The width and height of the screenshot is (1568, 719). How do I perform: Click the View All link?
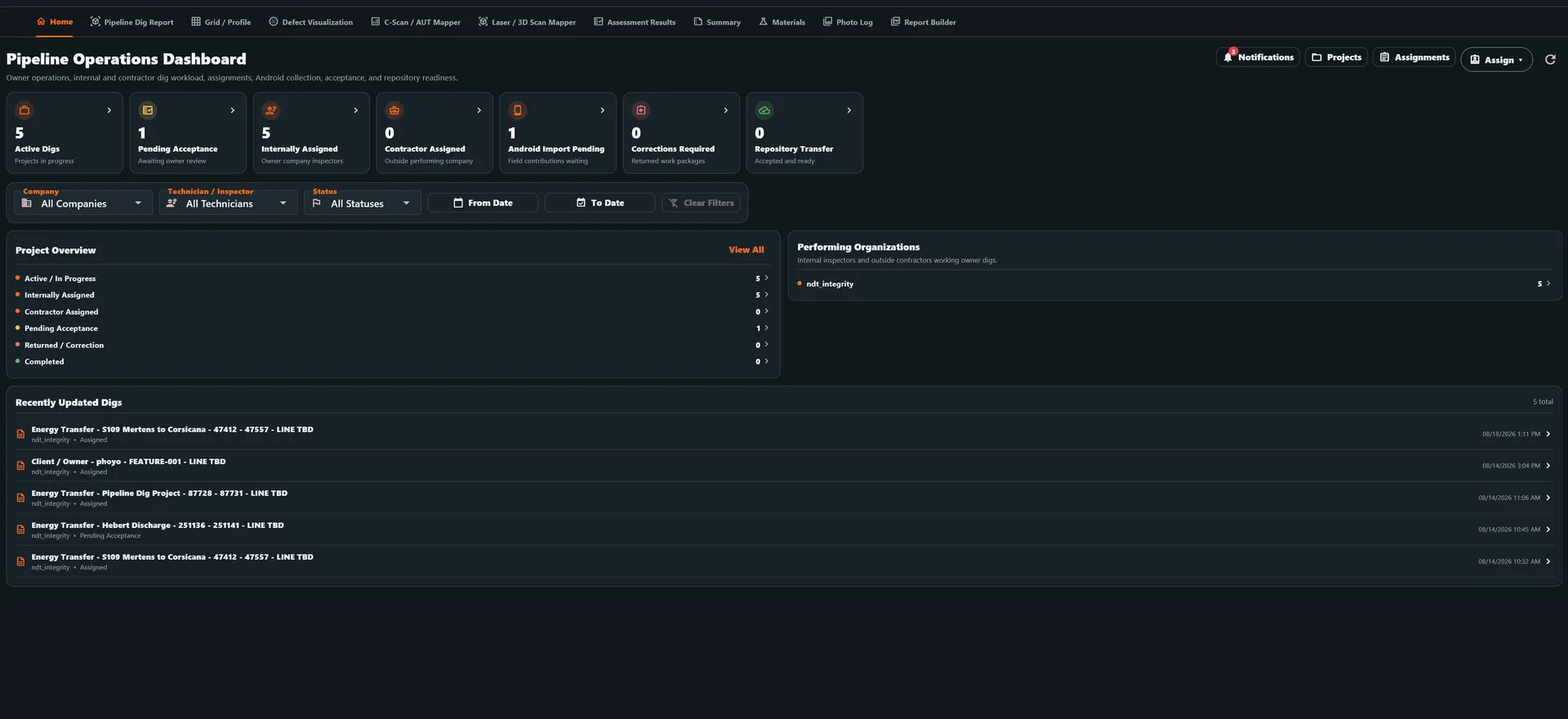point(746,250)
